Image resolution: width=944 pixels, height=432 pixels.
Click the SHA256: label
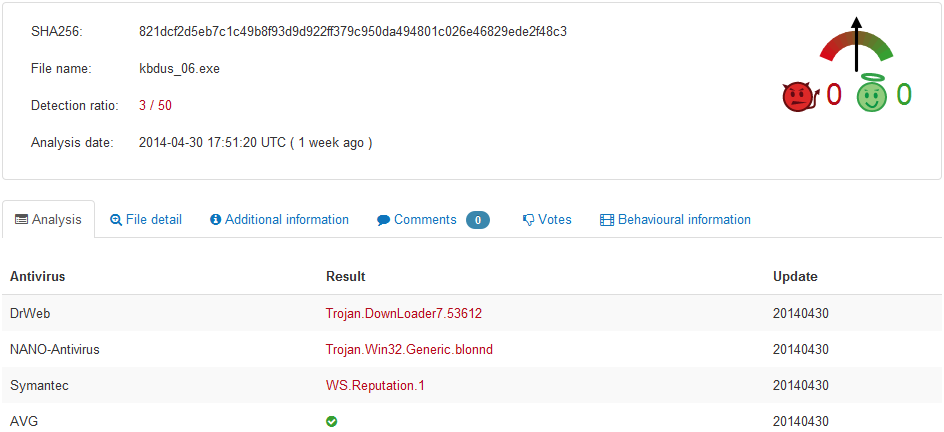pos(56,32)
